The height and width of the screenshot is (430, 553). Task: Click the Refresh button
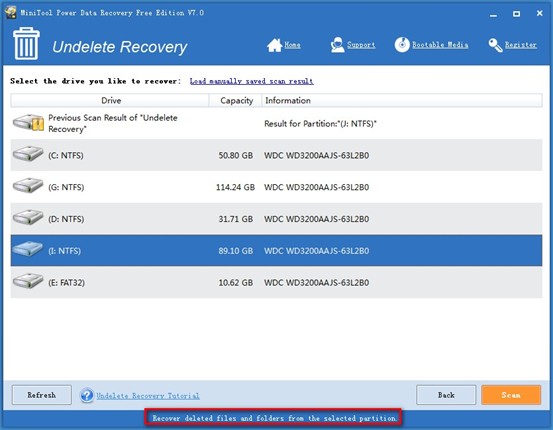(x=42, y=395)
